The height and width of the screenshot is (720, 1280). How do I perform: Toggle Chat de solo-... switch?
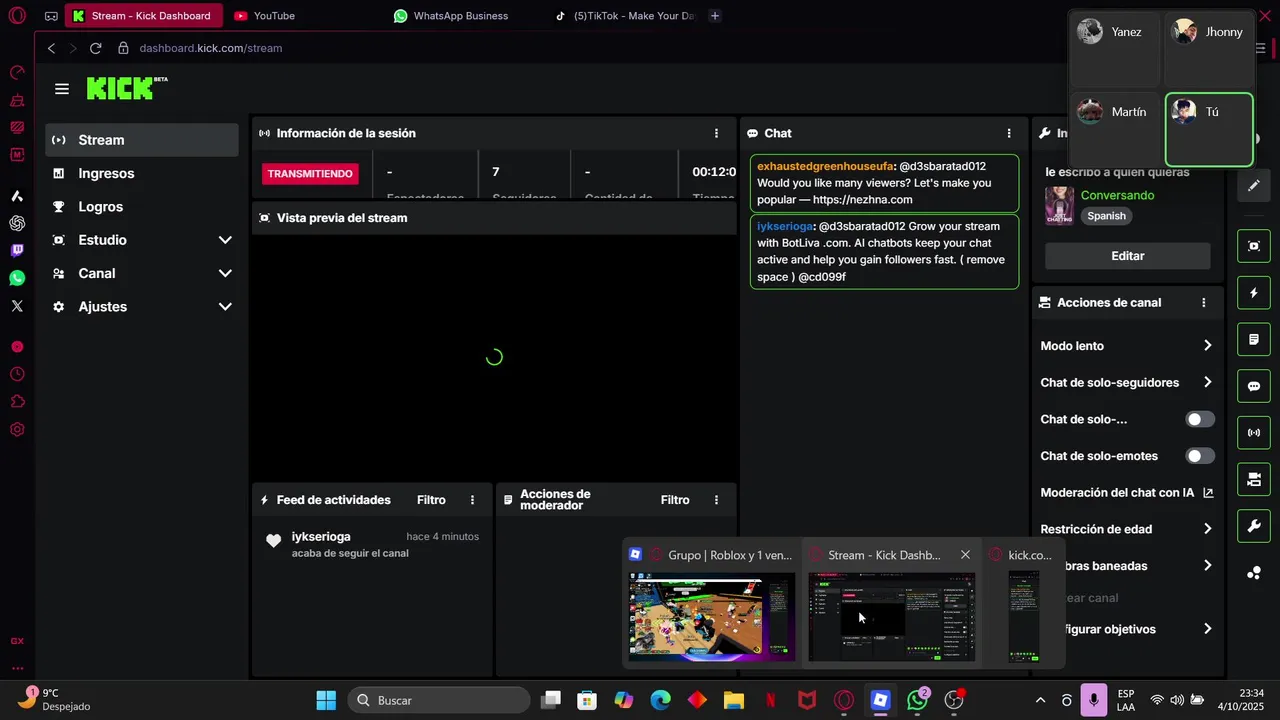tap(1200, 419)
